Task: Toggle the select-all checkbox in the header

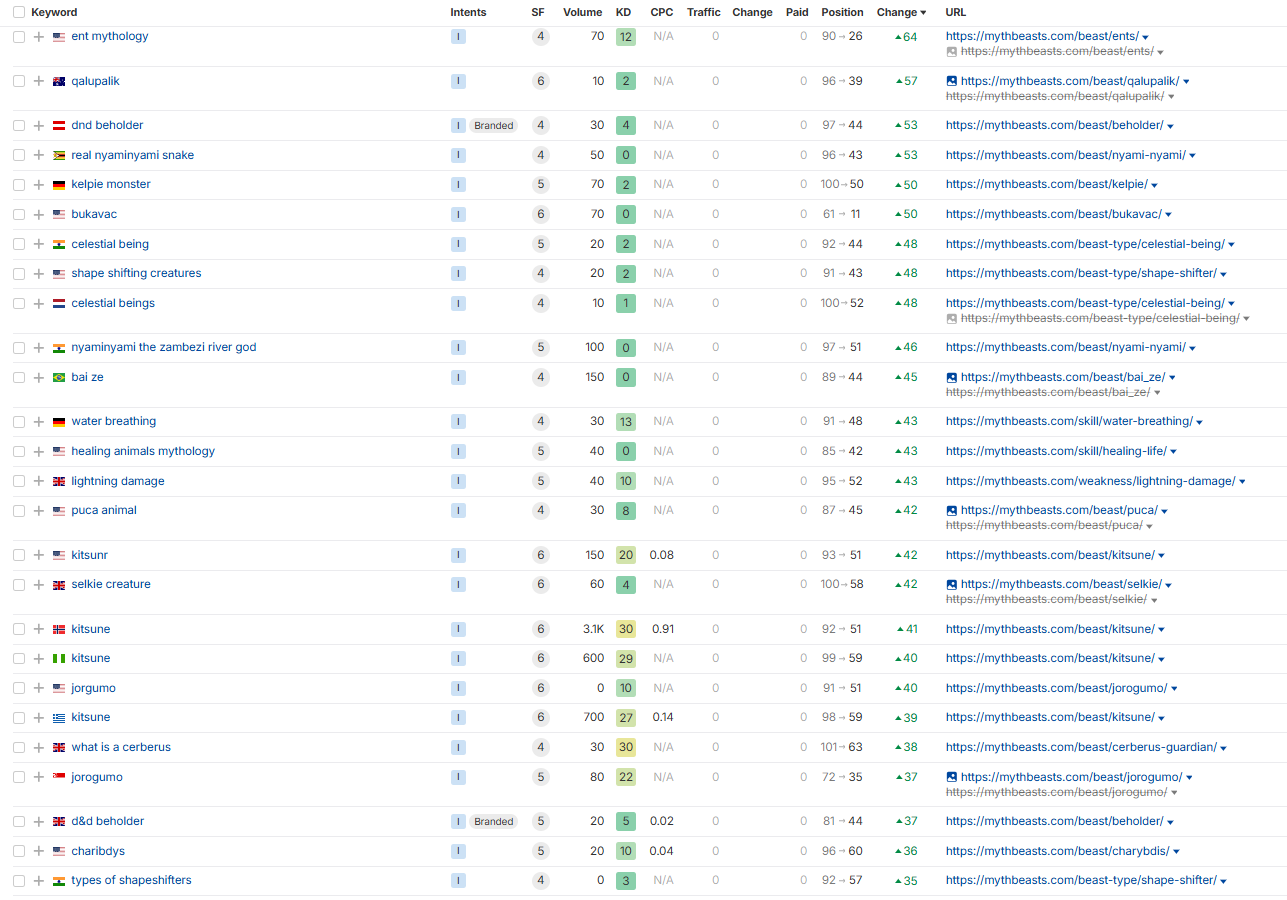Action: click(x=19, y=13)
